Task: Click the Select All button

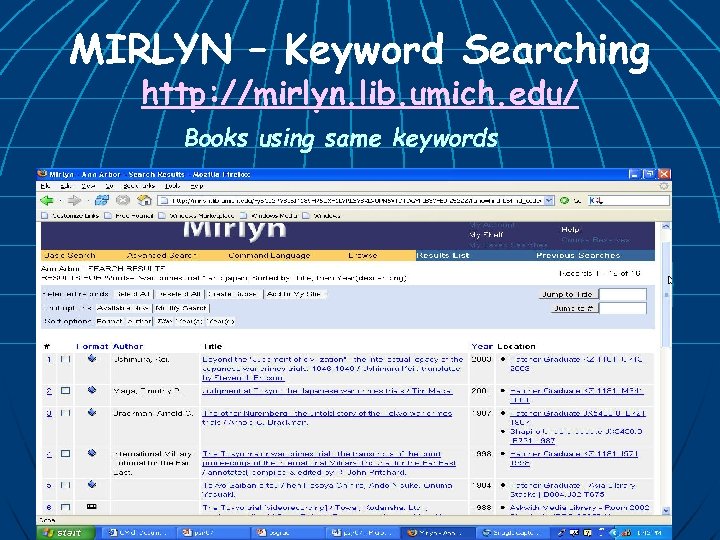Action: (x=133, y=294)
